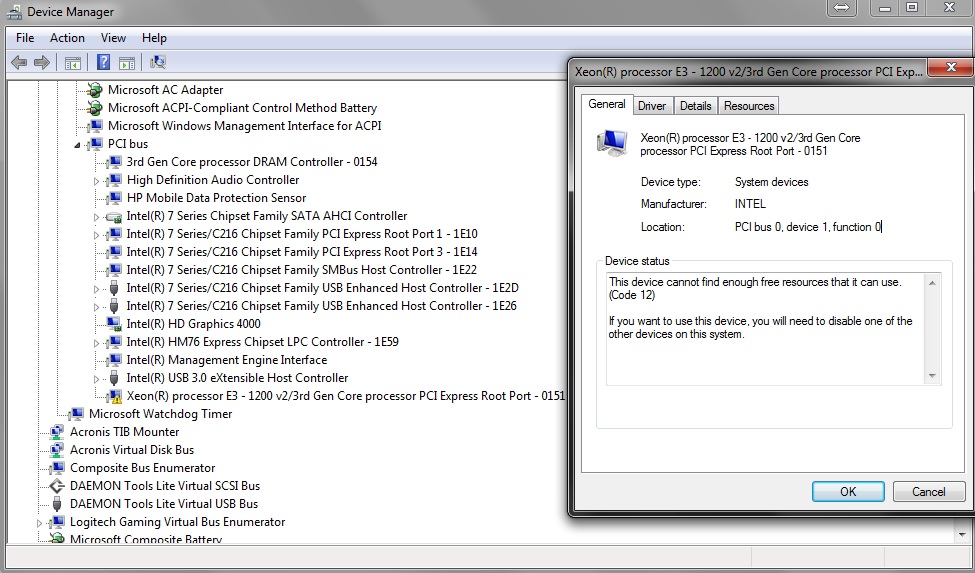This screenshot has width=975, height=573.
Task: Expand Logitech Gaming Virtual Bus Enumerator node
Action: pos(39,523)
